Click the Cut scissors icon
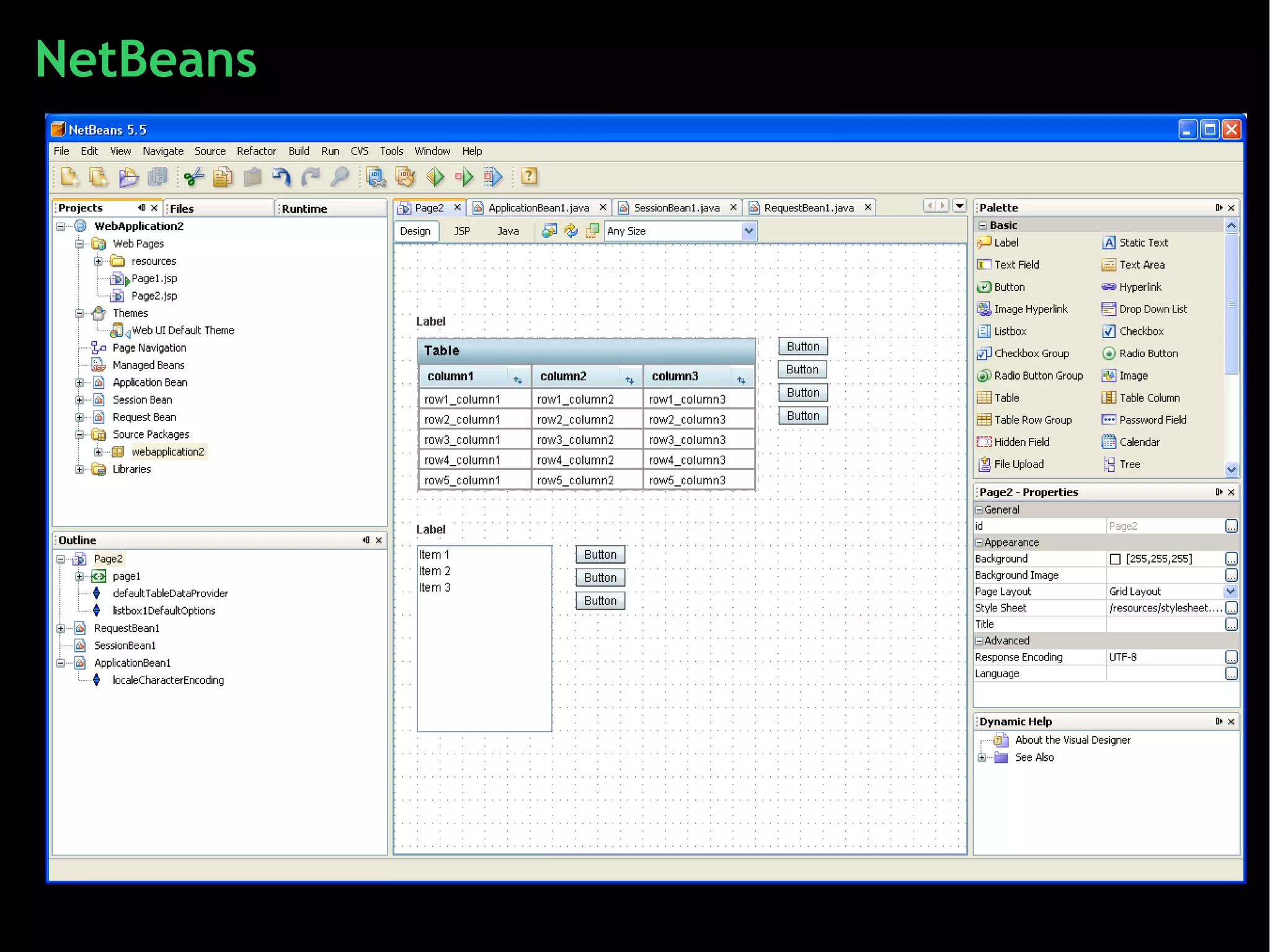Viewport: 1270px width, 952px height. [x=193, y=177]
